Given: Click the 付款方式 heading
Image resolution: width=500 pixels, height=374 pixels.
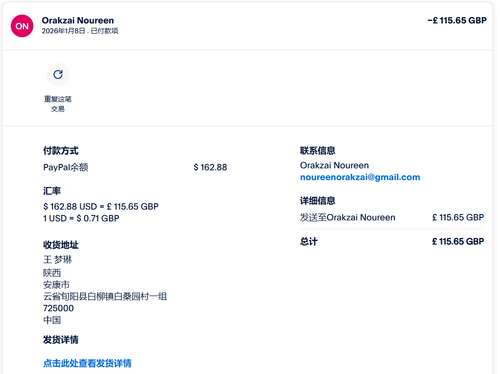Looking at the screenshot, I should click(61, 151).
